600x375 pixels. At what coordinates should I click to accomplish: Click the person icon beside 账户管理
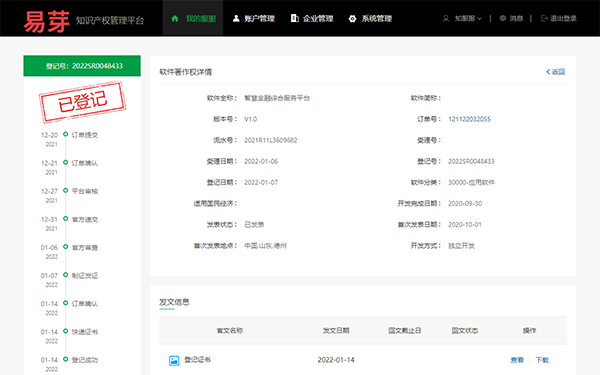click(x=236, y=18)
